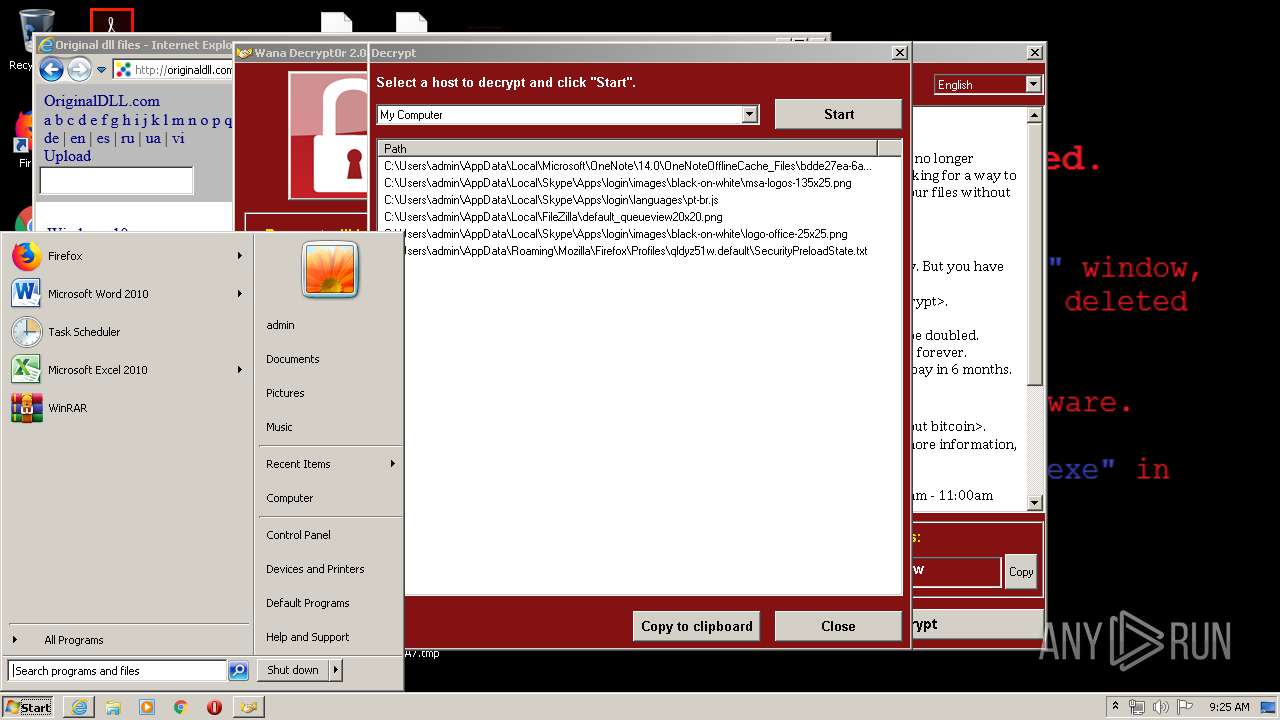Select the pt-br.js path row
Screen dimensions: 1280x720
coord(551,200)
